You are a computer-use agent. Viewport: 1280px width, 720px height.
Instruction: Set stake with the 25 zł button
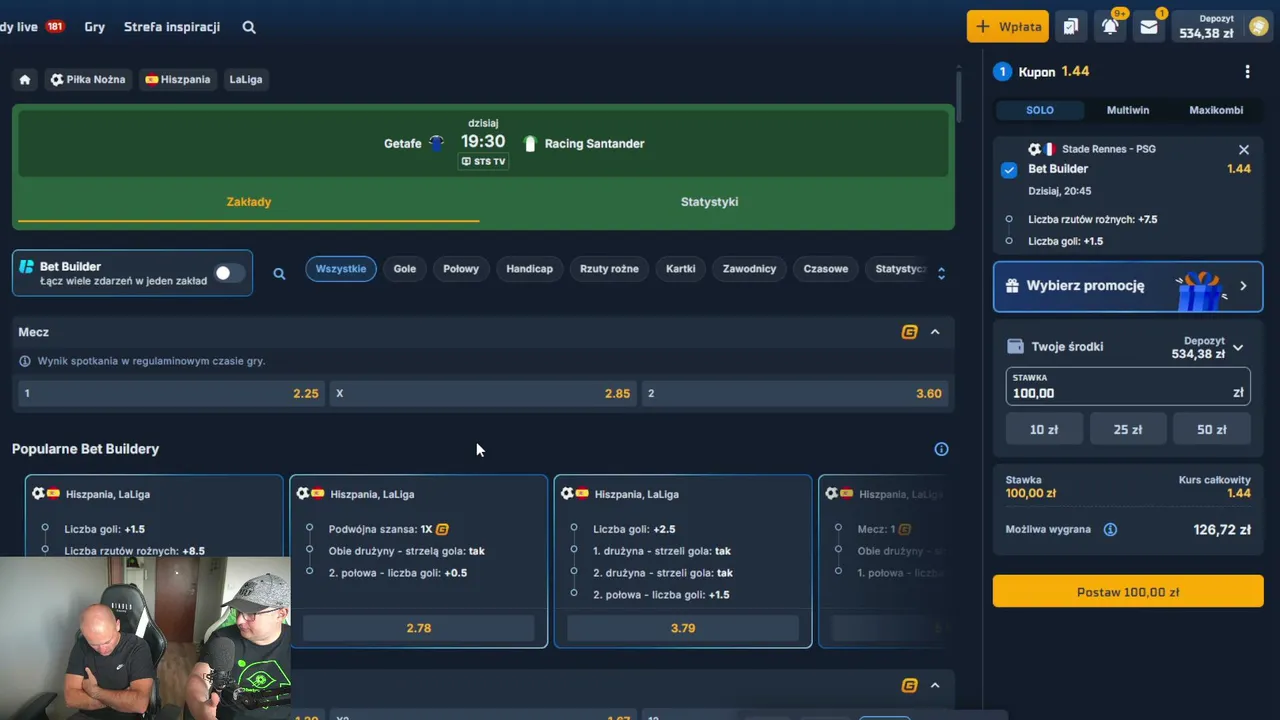(1128, 430)
